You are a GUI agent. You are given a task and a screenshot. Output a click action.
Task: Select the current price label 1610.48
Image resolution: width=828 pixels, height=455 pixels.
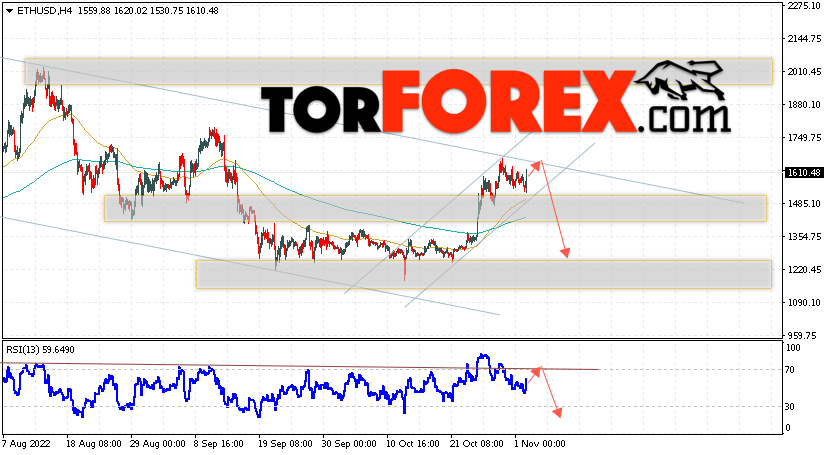coord(804,173)
